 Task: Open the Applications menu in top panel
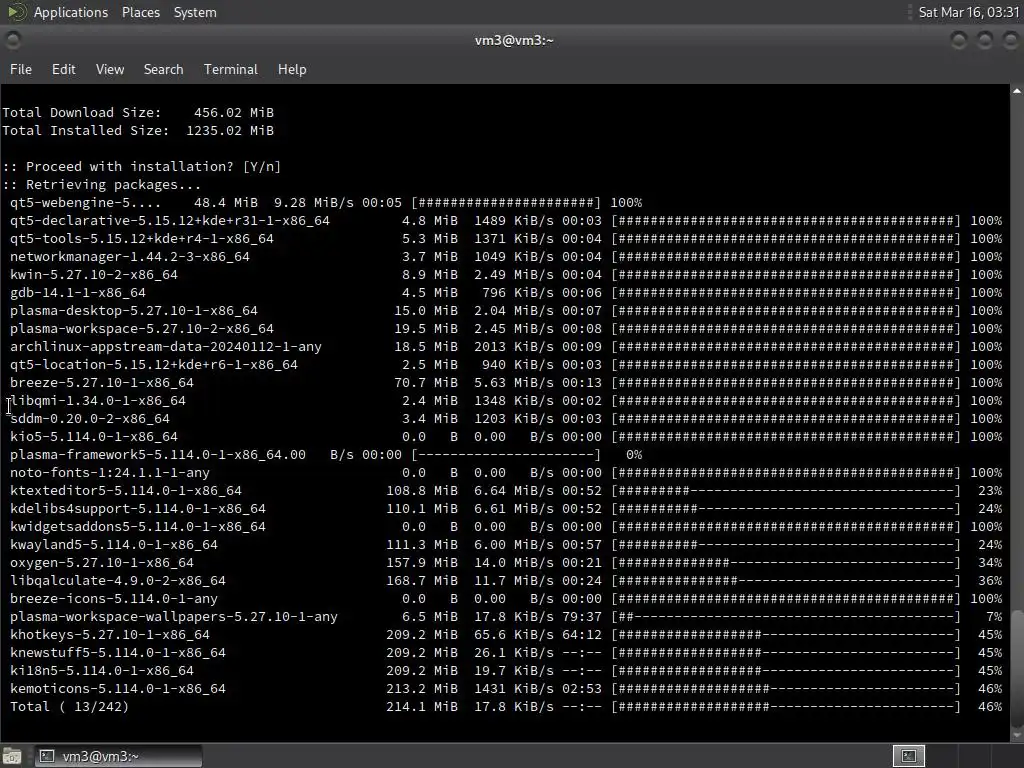[x=71, y=12]
